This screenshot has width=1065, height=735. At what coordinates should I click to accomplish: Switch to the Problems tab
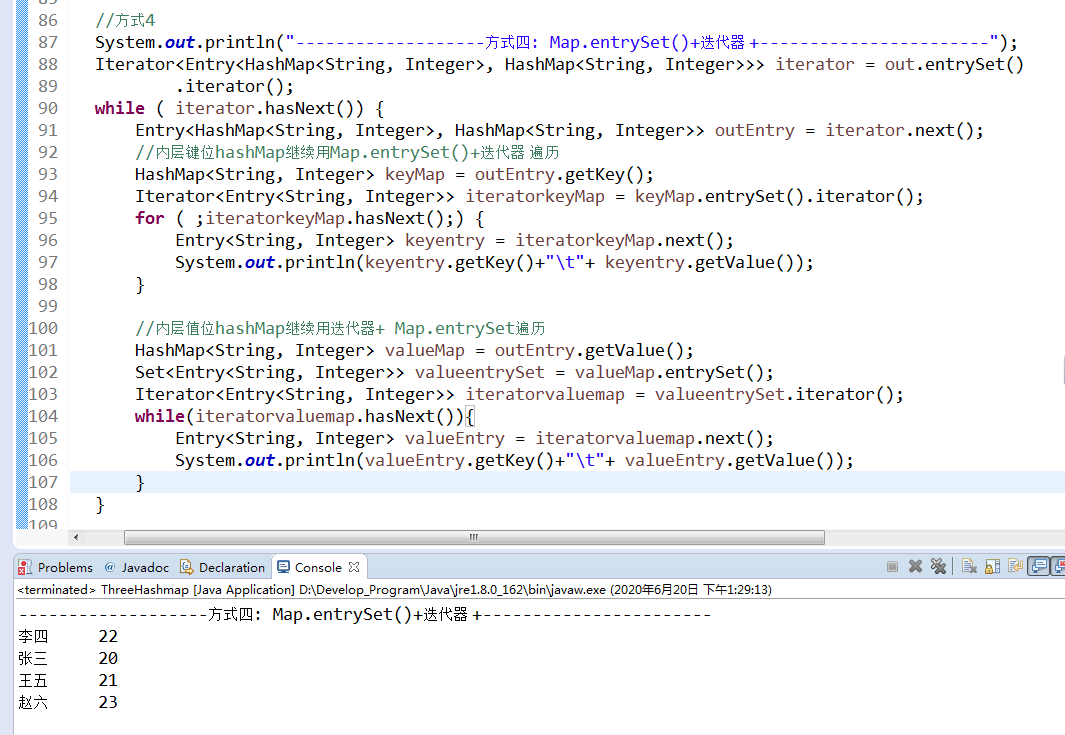tap(56, 567)
